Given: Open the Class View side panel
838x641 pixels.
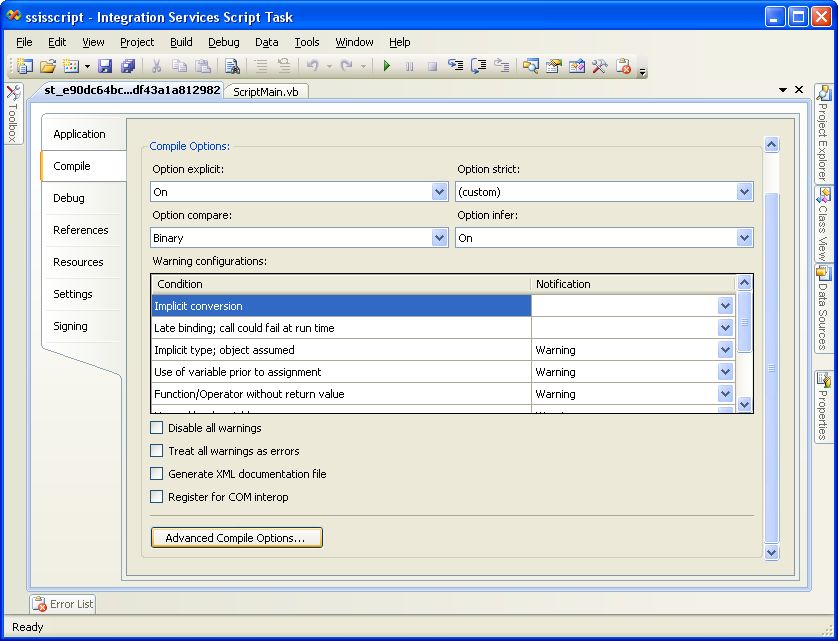Looking at the screenshot, I should tap(823, 224).
